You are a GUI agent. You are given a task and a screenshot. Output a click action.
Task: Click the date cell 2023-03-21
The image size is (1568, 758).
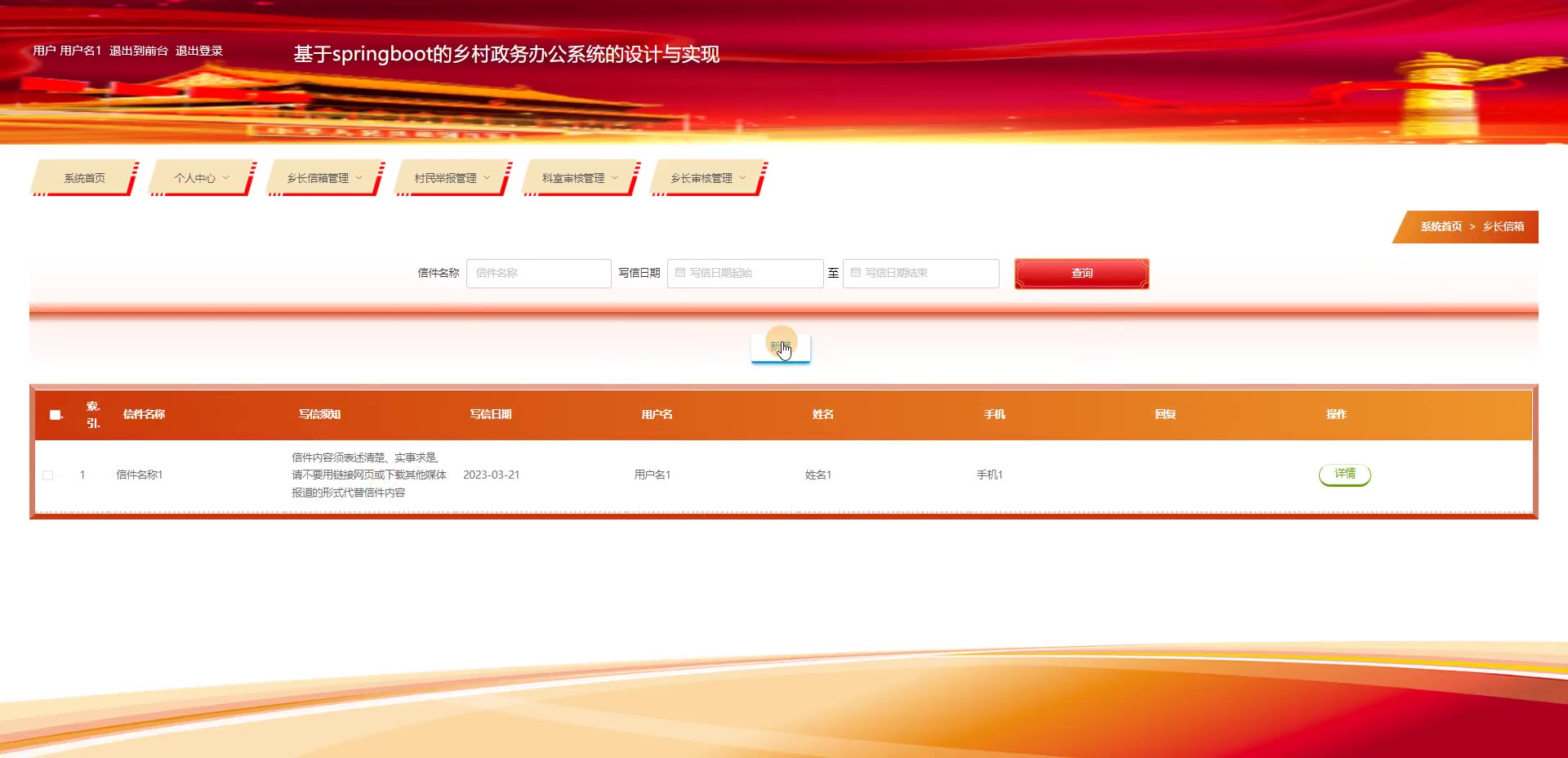pos(491,475)
